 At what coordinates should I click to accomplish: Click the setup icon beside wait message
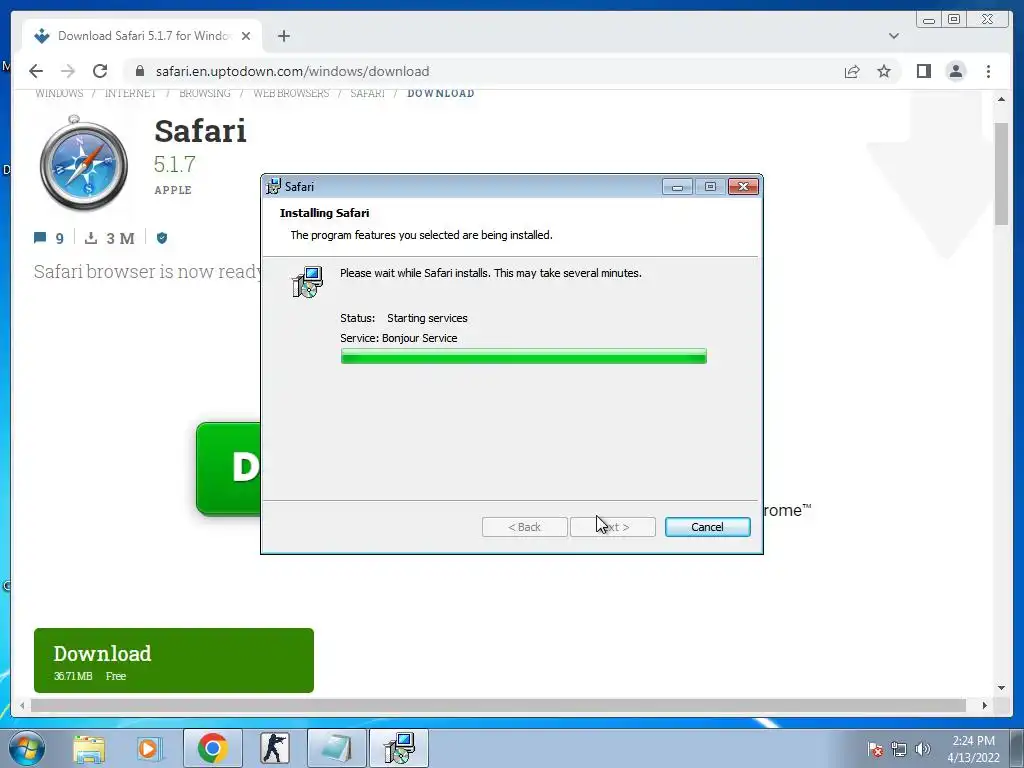pos(308,282)
